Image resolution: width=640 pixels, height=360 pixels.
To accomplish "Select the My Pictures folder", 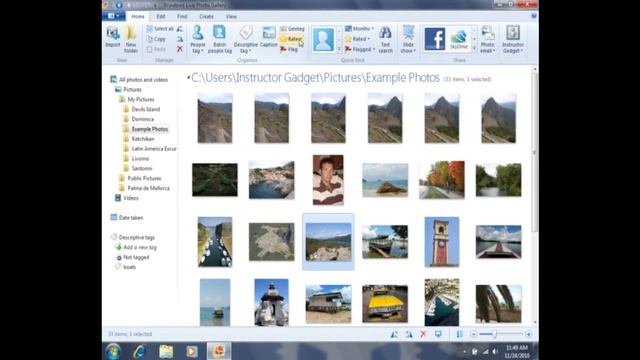I will [x=140, y=99].
